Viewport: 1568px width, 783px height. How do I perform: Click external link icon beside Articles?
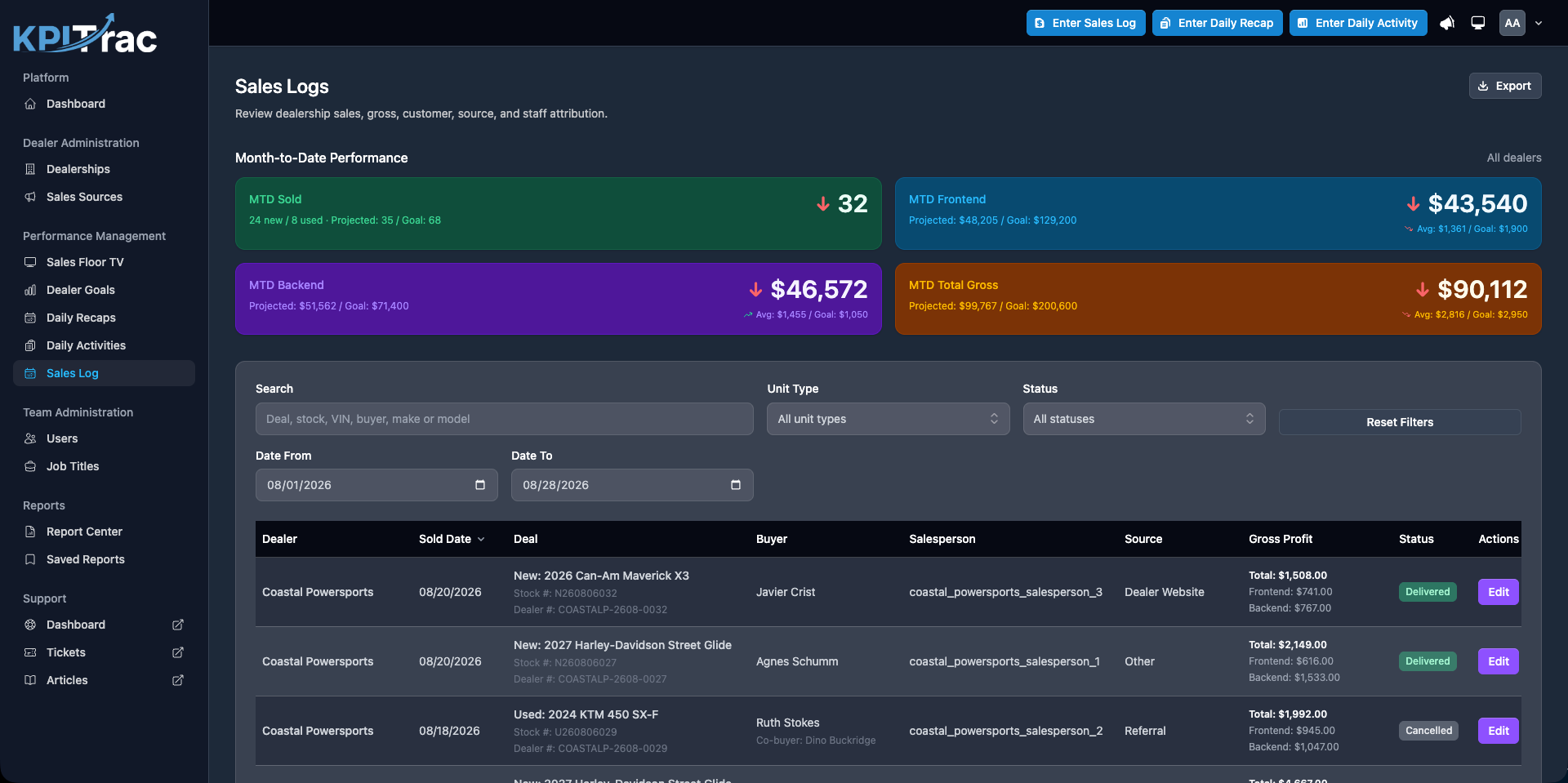point(178,680)
